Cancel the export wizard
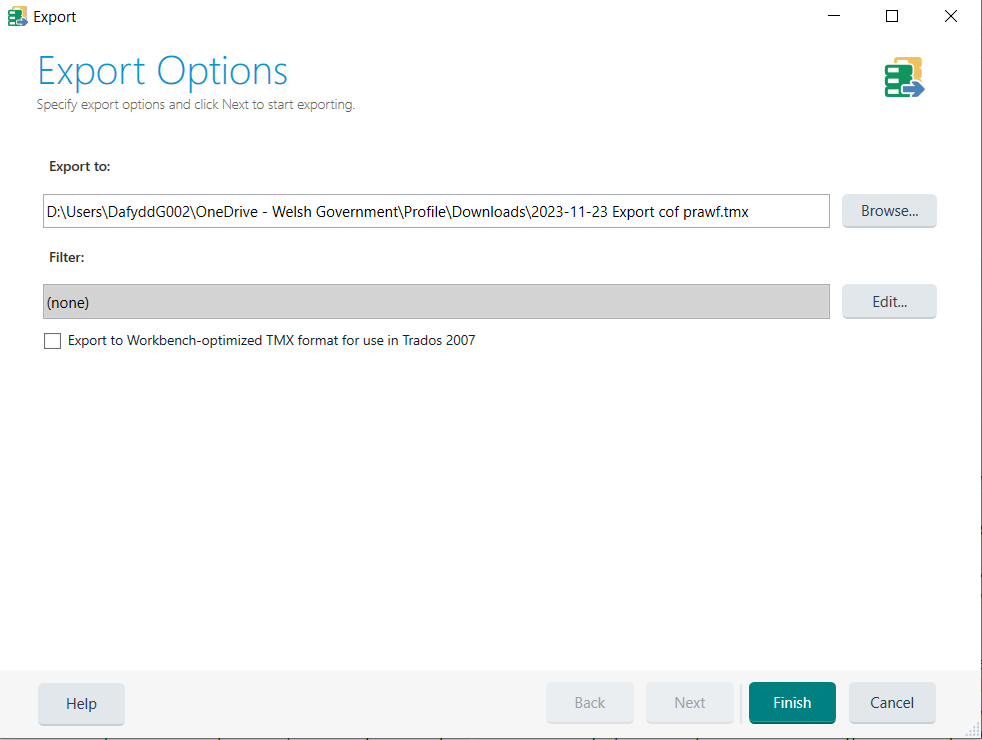Image resolution: width=982 pixels, height=740 pixels. 892,703
